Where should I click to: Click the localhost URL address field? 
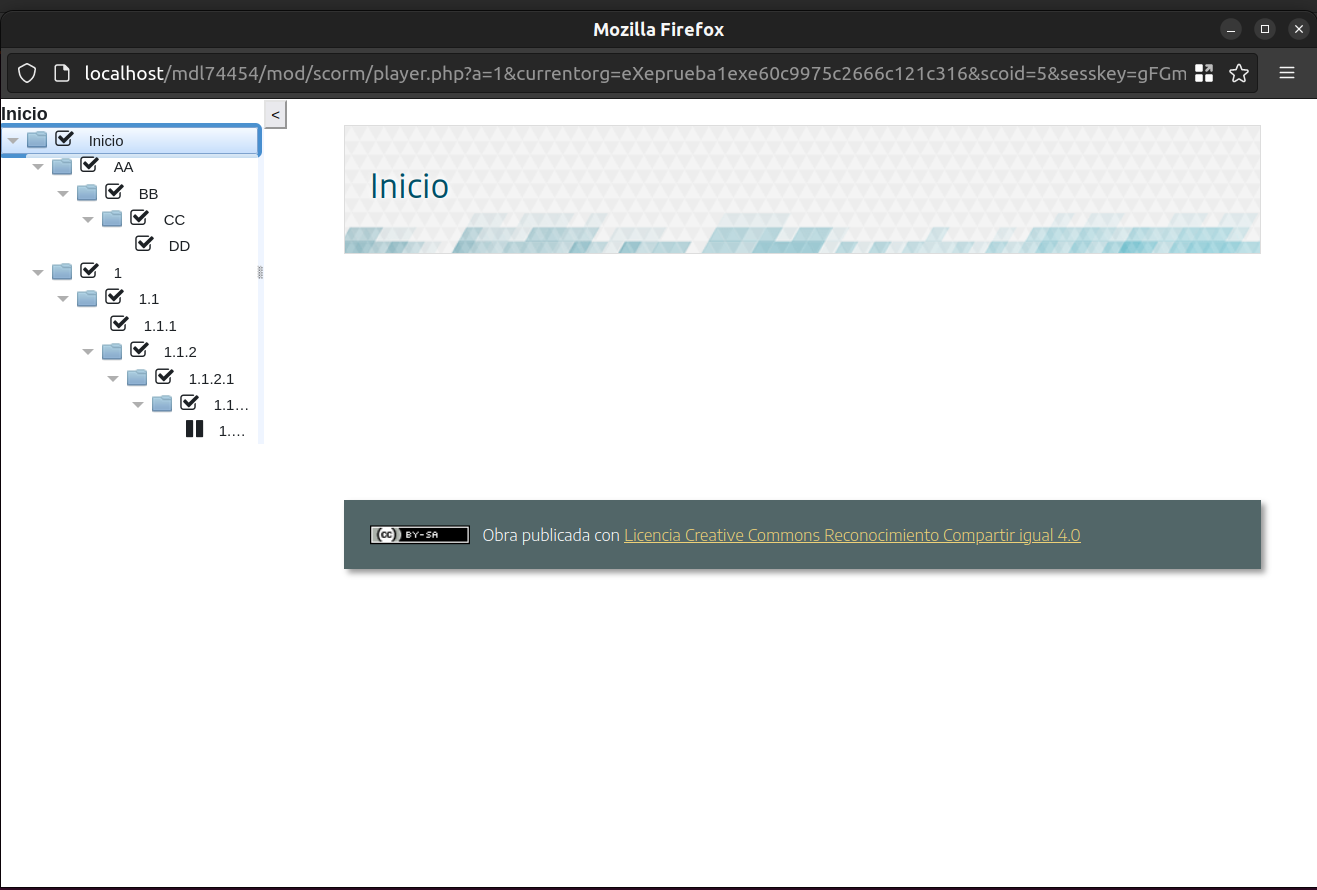[634, 73]
